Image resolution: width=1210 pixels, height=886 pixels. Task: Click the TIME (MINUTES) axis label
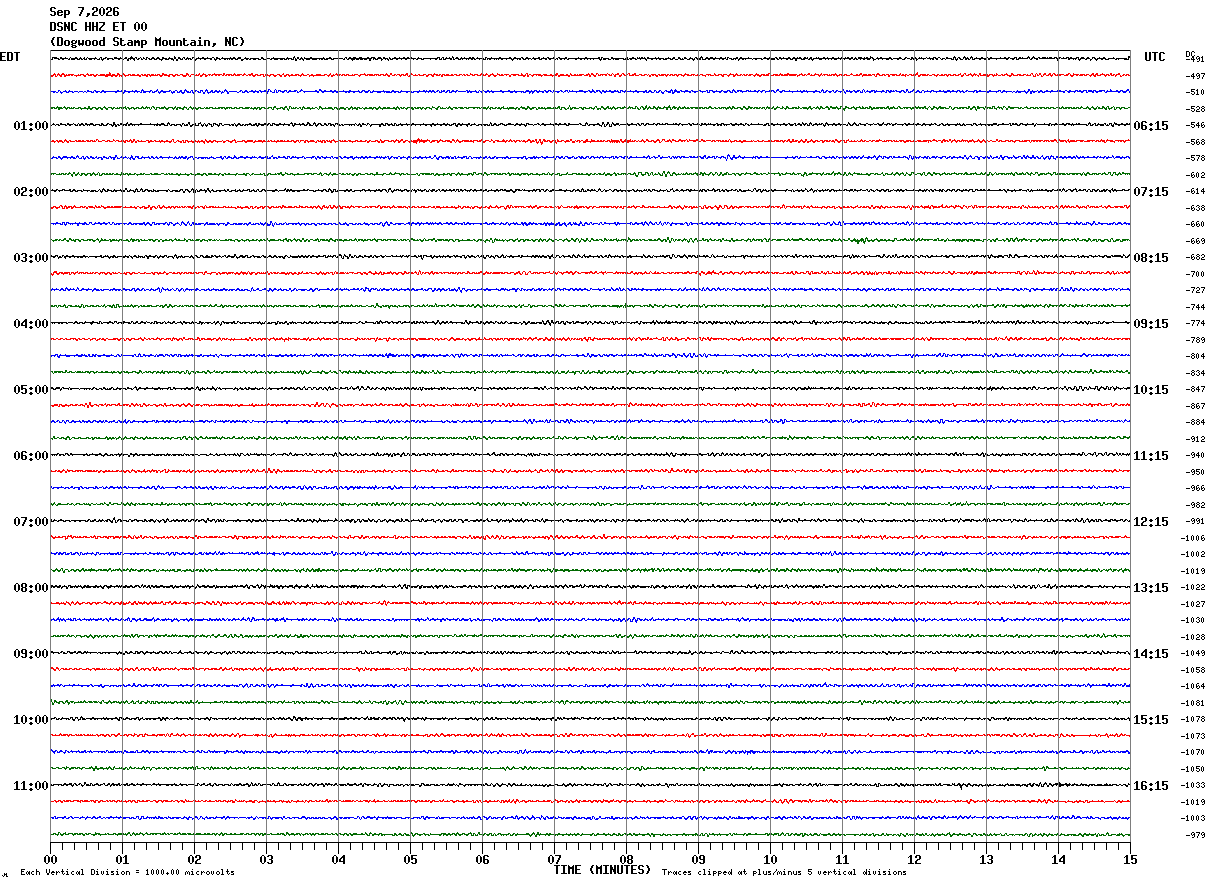[x=602, y=870]
